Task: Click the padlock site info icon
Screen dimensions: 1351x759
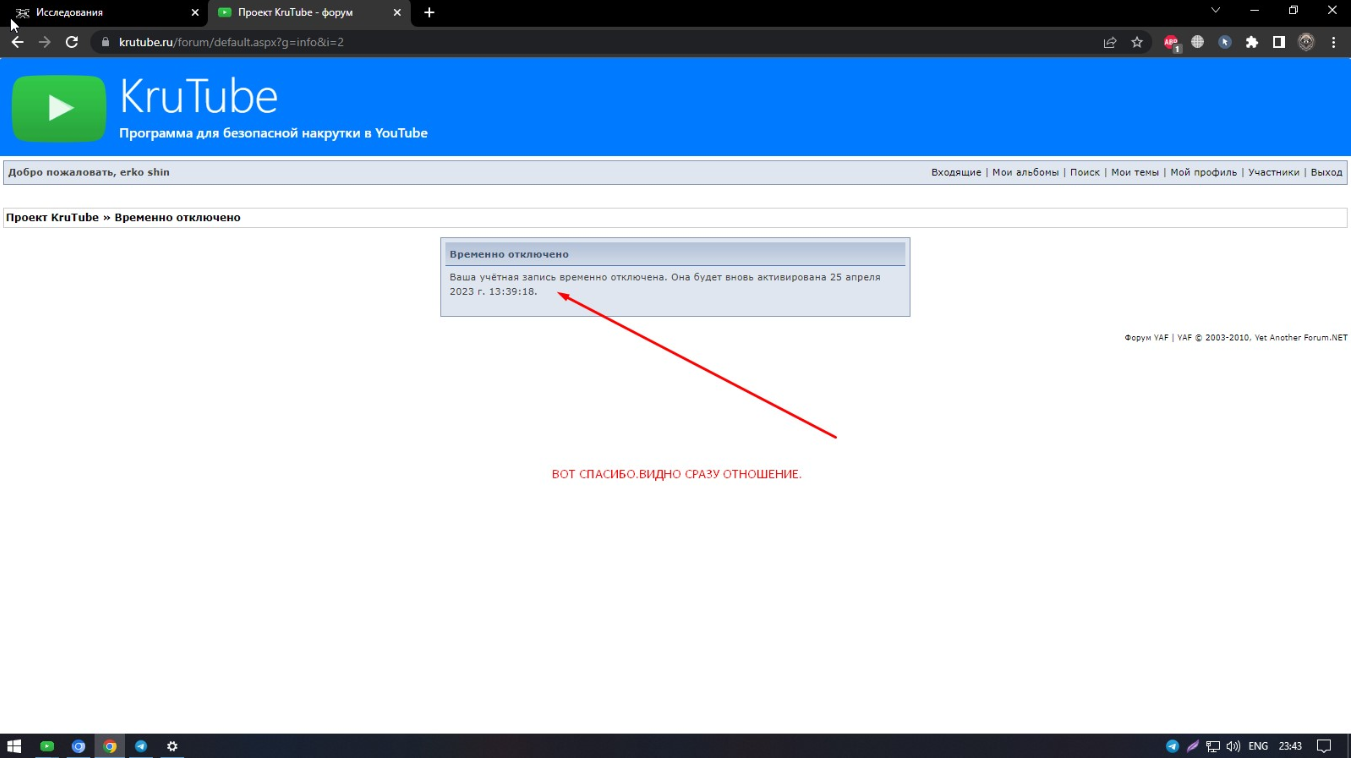Action: point(105,43)
